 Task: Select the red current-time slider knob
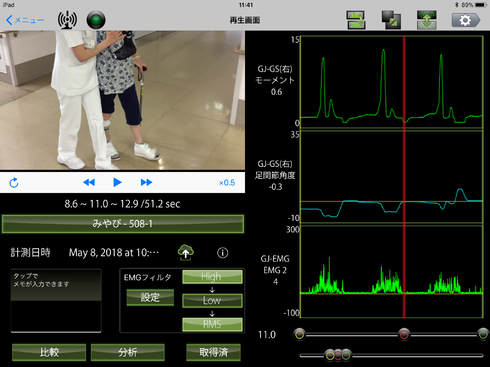(x=404, y=334)
